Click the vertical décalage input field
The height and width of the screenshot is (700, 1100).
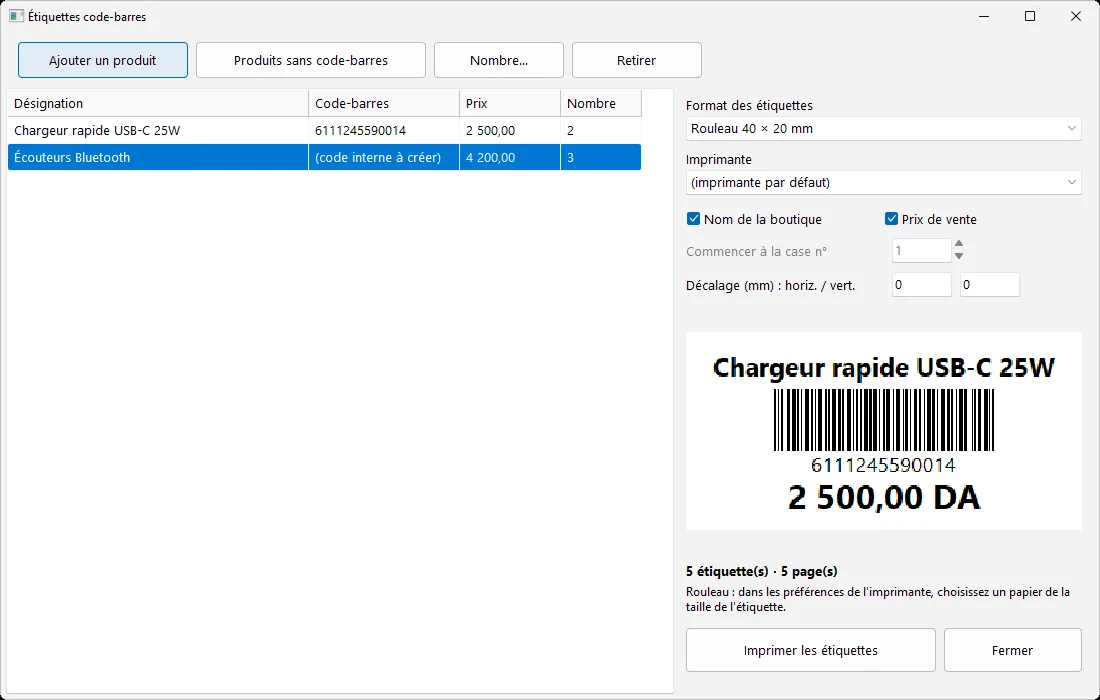[x=989, y=285]
